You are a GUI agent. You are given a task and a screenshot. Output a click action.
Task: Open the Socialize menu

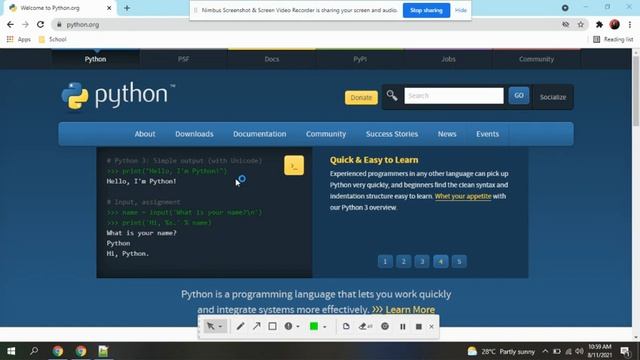(553, 97)
